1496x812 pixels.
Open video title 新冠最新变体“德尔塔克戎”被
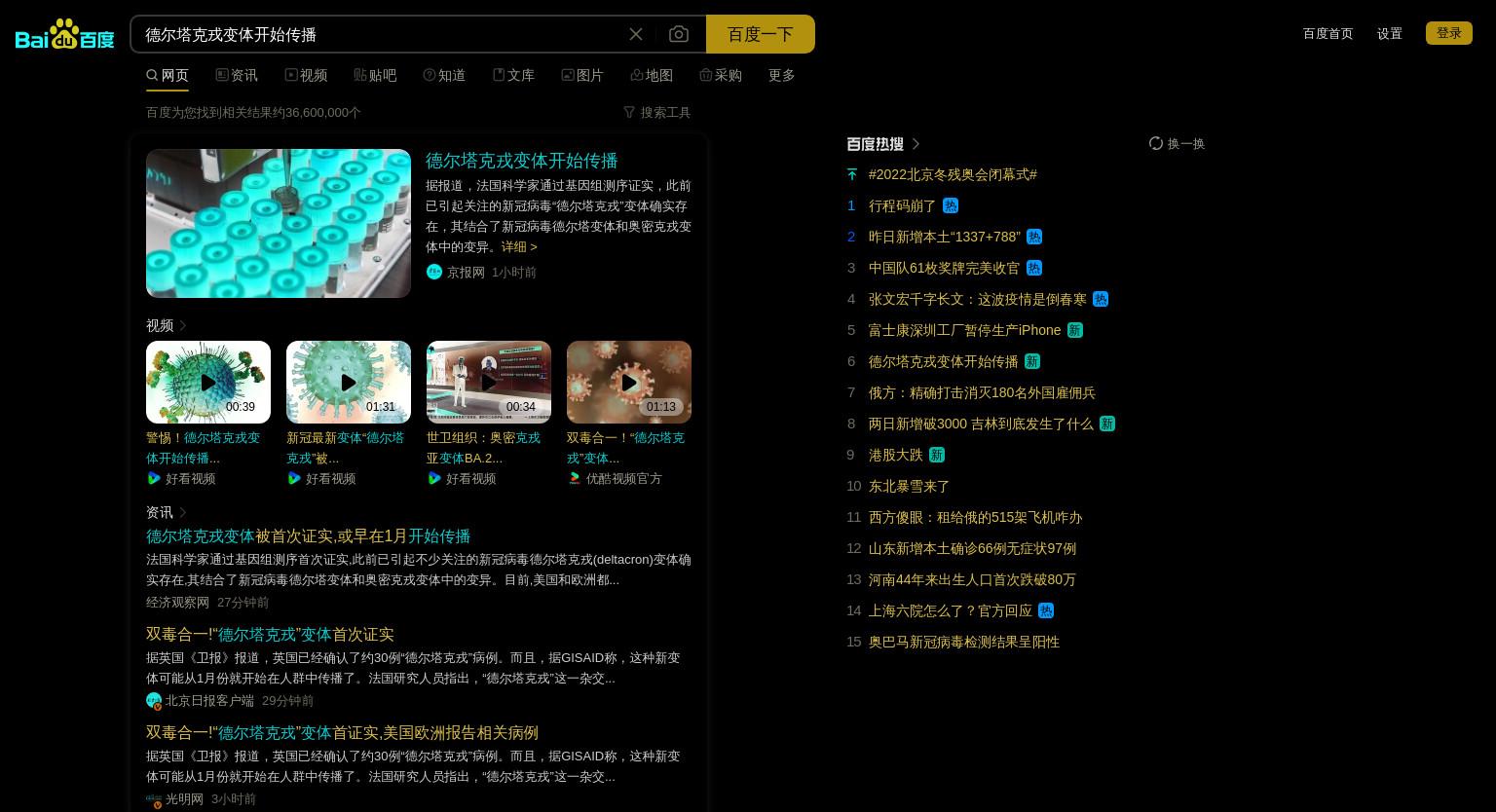pos(345,448)
